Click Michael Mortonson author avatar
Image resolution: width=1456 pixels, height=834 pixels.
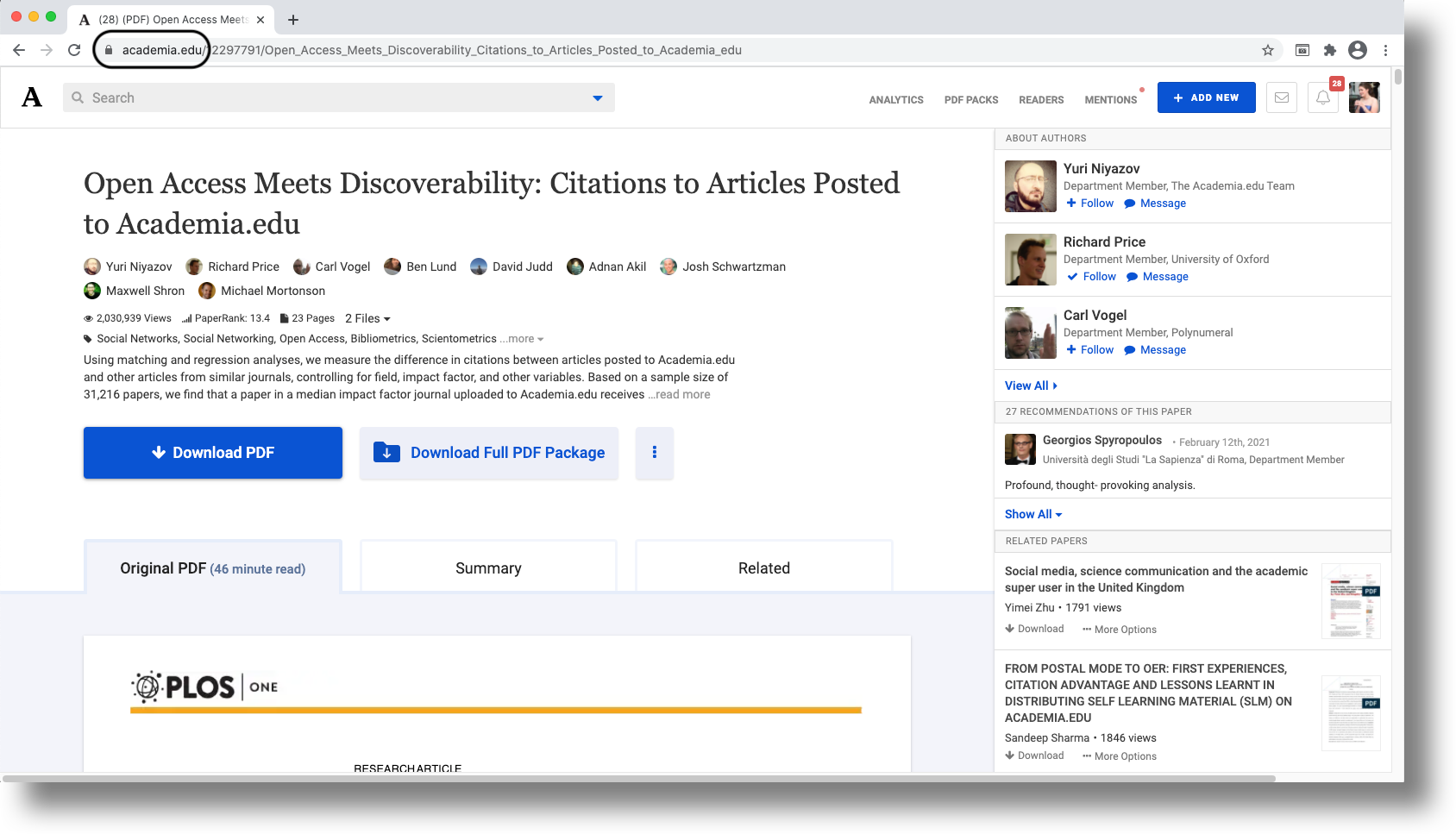207,291
